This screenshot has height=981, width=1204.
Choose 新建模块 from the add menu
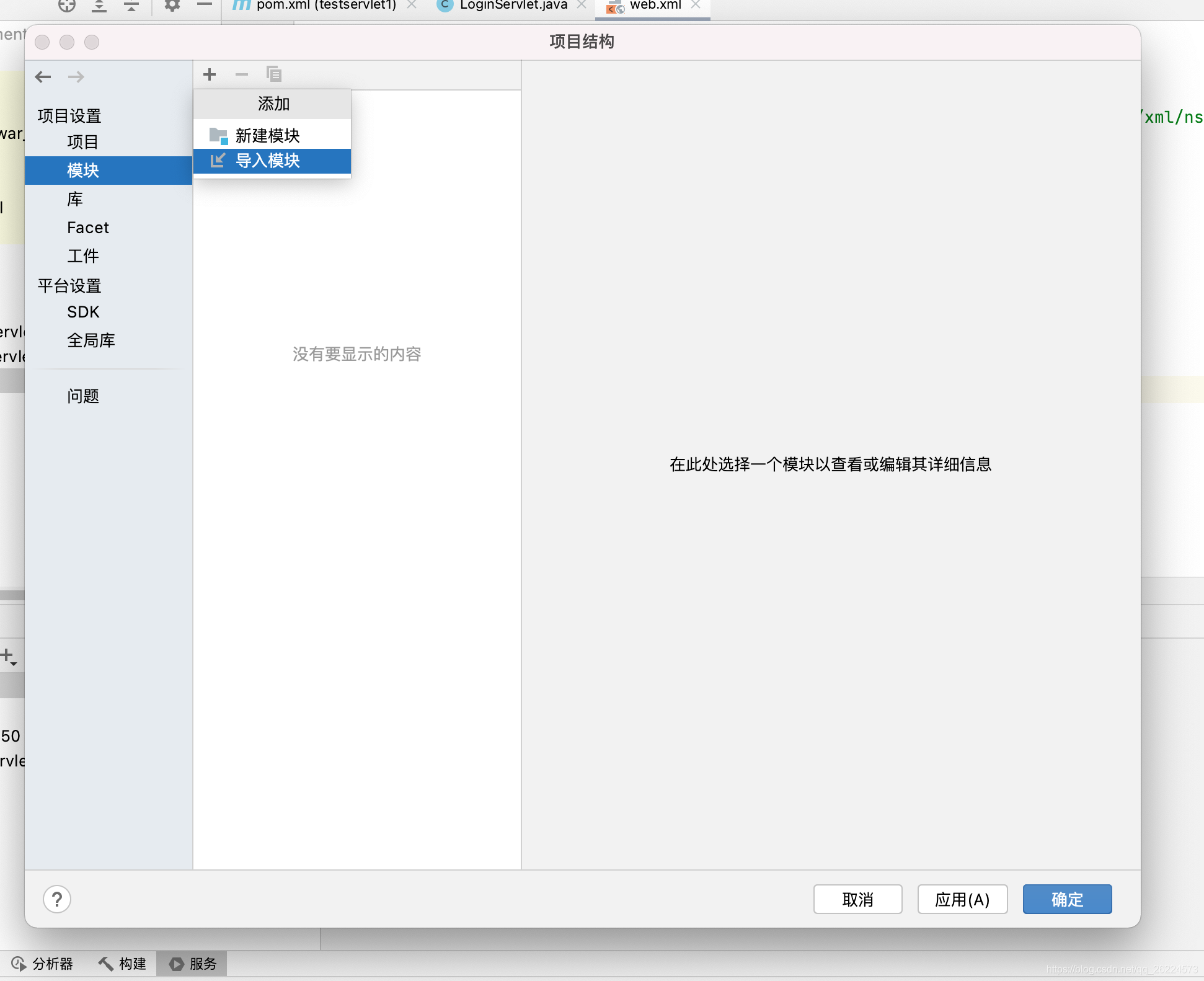point(272,135)
